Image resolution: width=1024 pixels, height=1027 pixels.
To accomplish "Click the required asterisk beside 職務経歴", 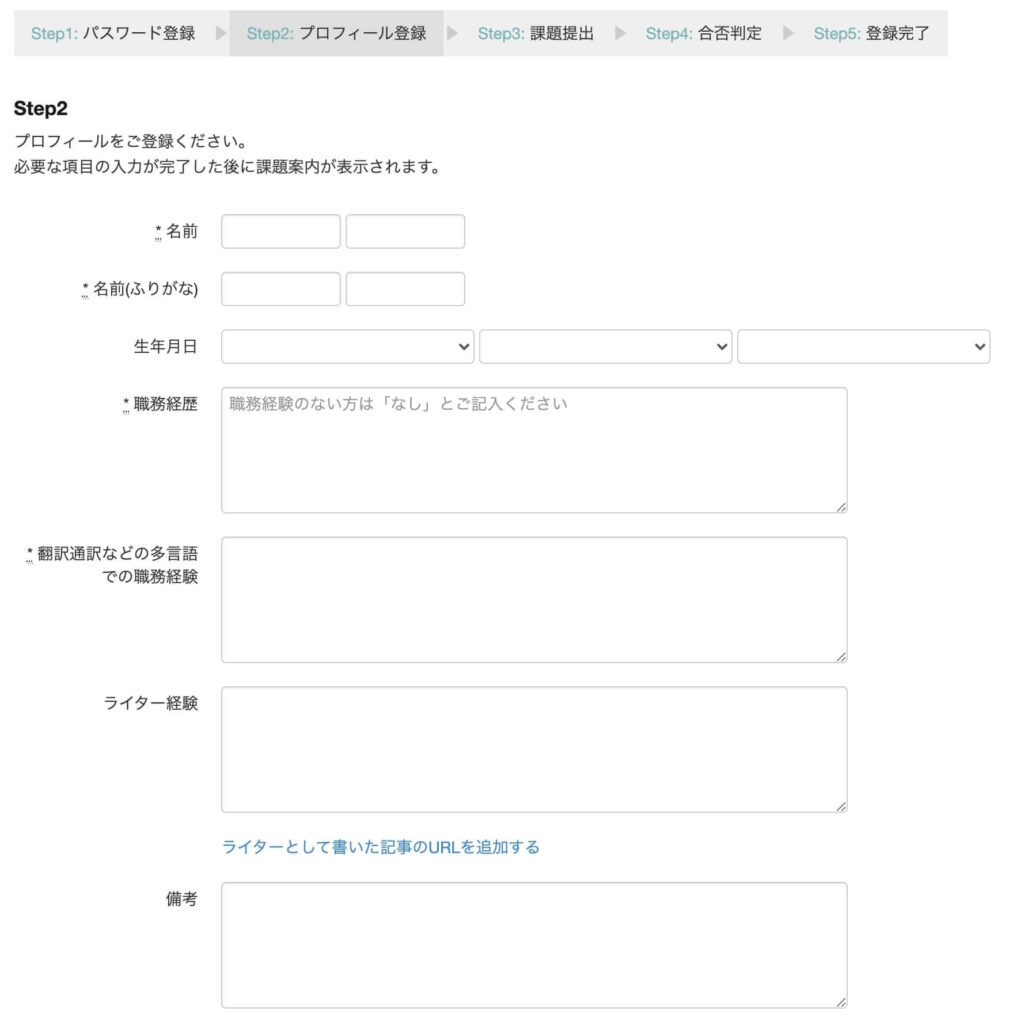I will [126, 405].
